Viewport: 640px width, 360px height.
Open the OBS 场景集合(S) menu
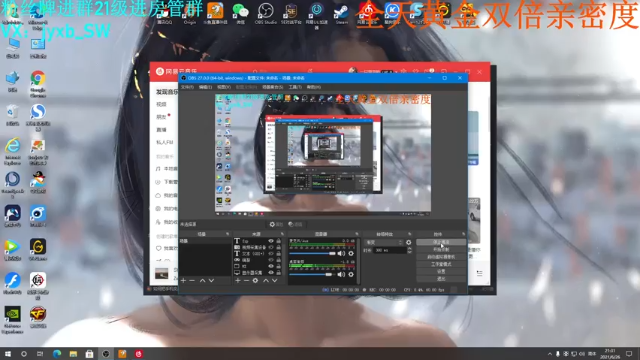272,87
